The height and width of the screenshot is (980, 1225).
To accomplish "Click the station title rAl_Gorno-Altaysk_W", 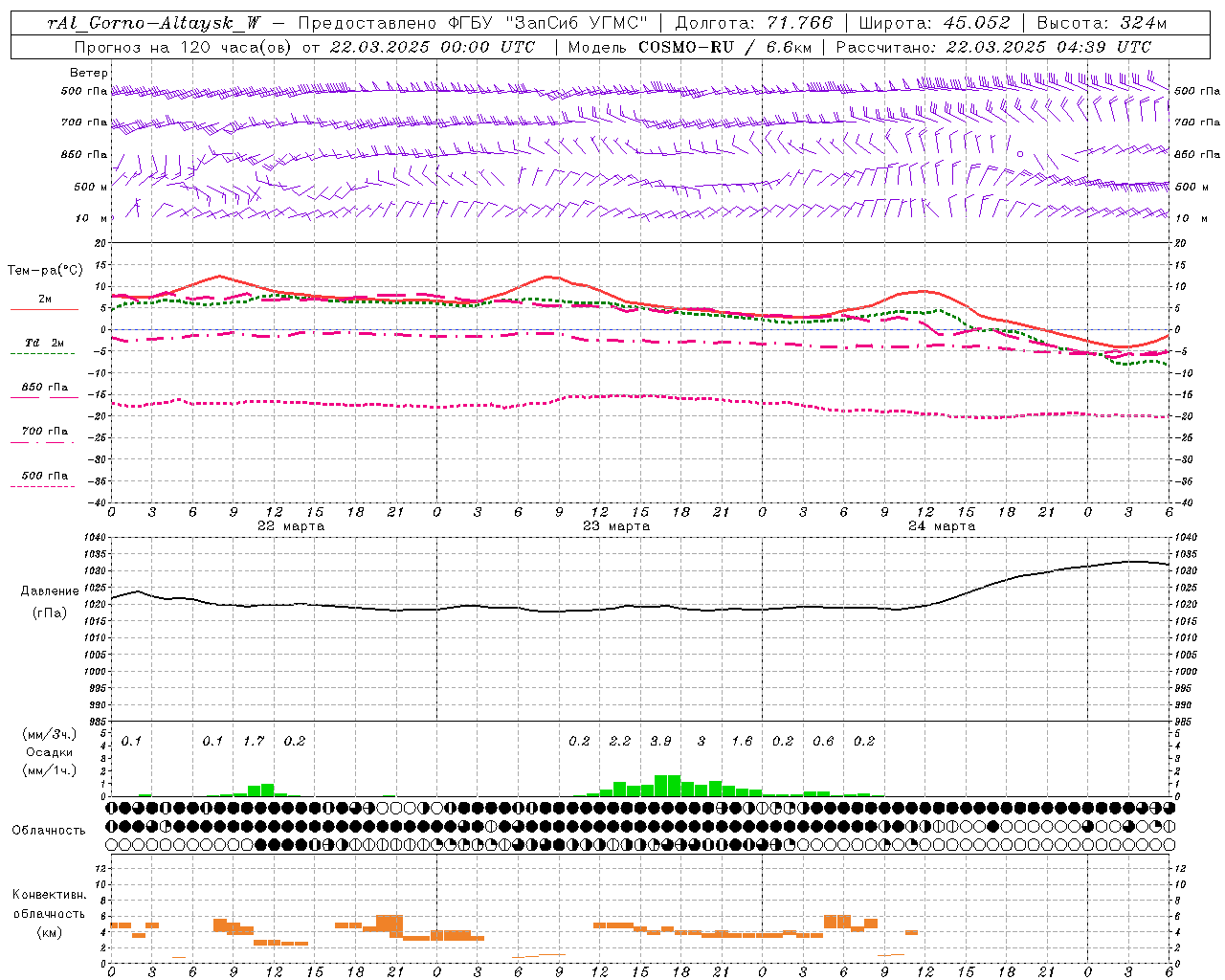I will click(x=154, y=23).
